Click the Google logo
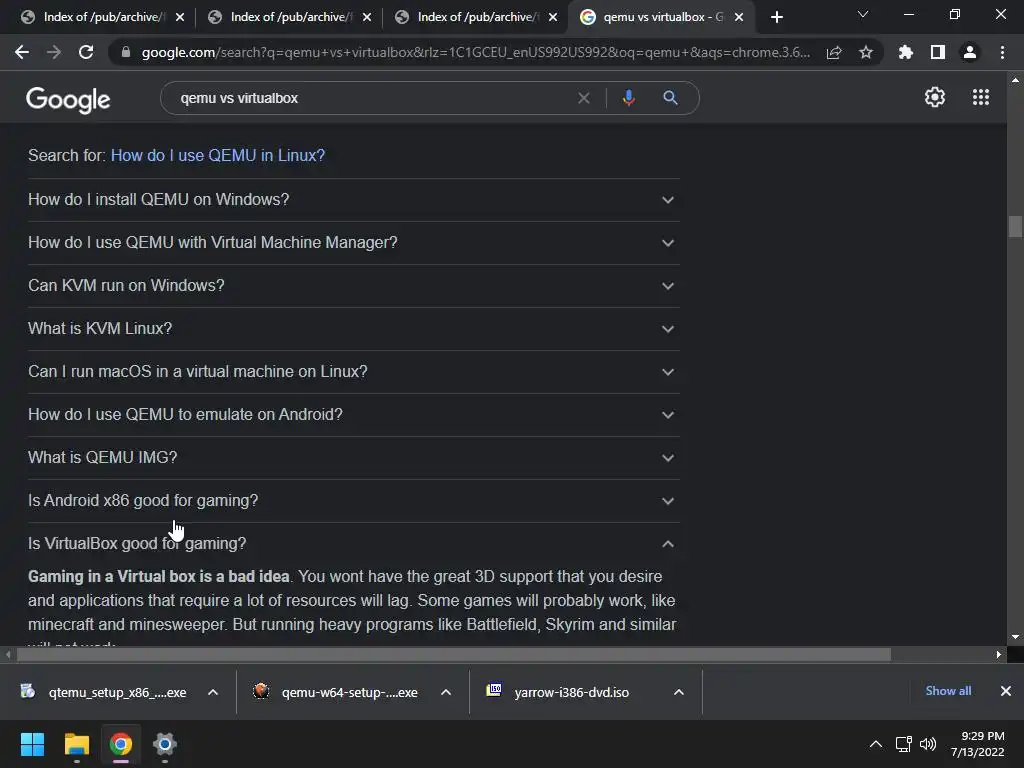 [68, 99]
